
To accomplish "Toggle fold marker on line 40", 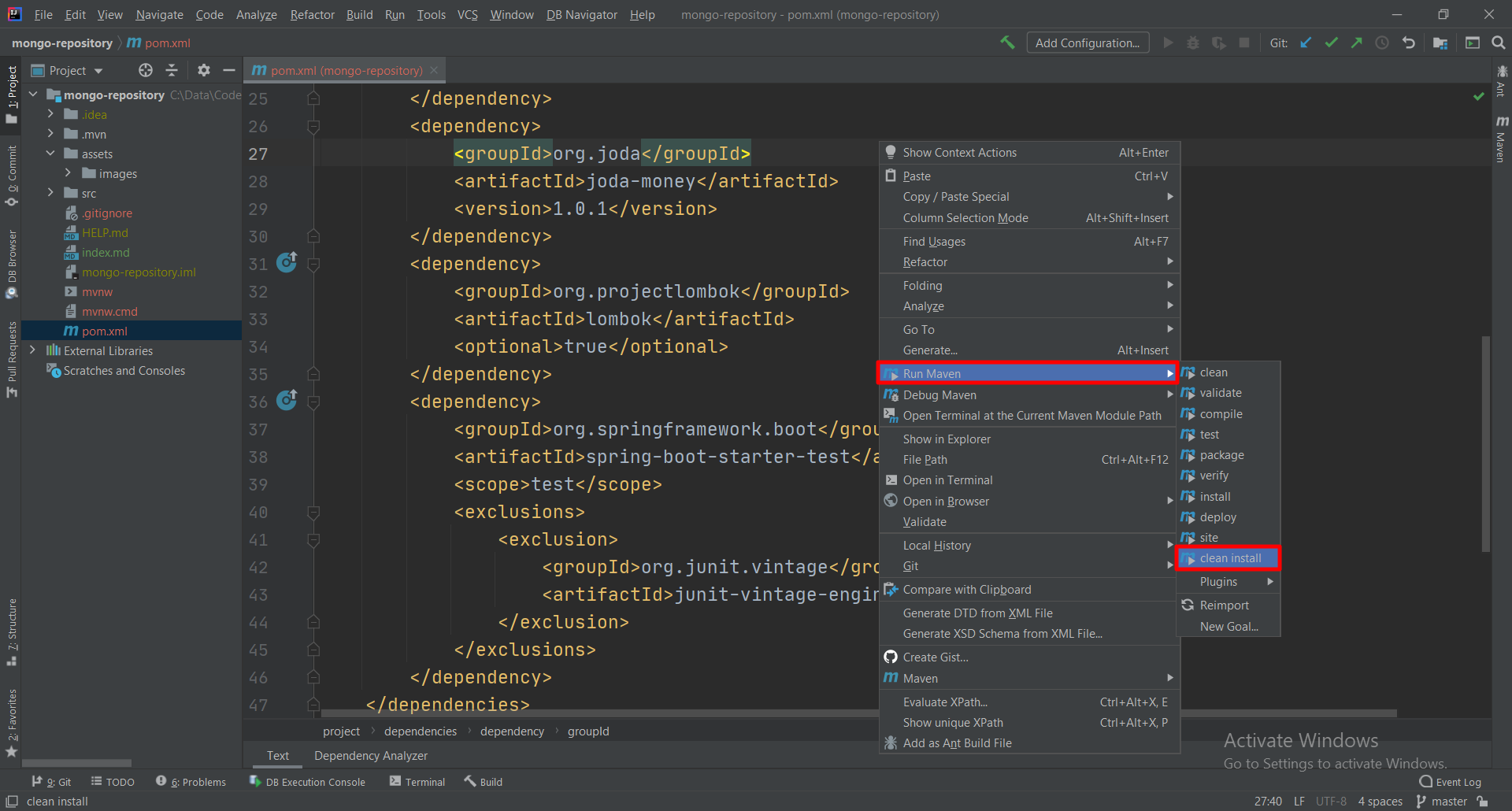I will [x=313, y=512].
